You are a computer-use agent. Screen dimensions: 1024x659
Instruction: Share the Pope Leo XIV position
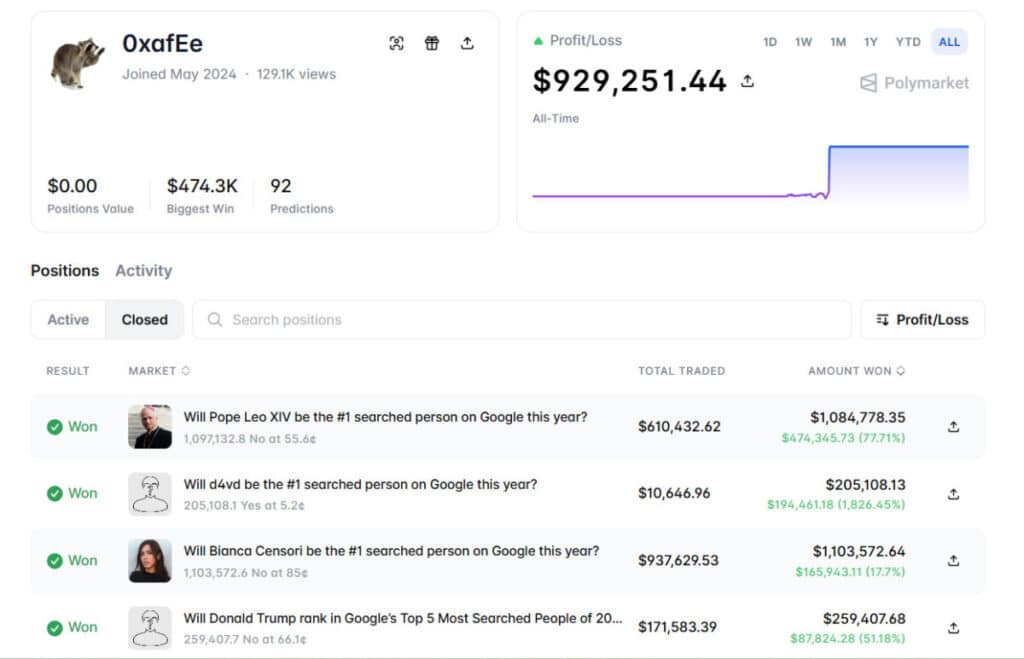coord(953,426)
